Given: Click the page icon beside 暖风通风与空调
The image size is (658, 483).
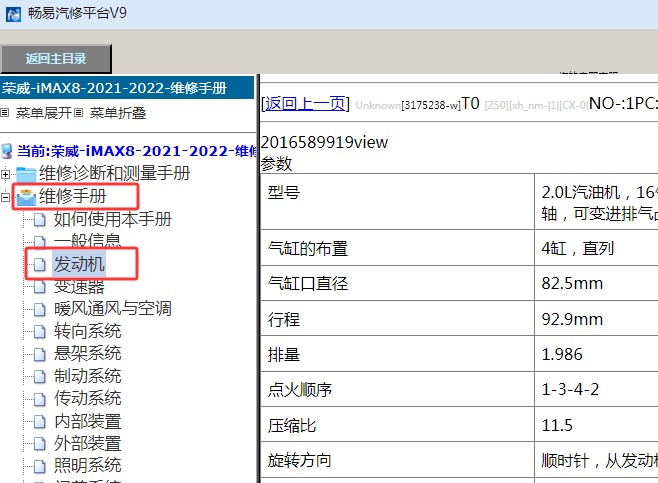Looking at the screenshot, I should (x=39, y=309).
